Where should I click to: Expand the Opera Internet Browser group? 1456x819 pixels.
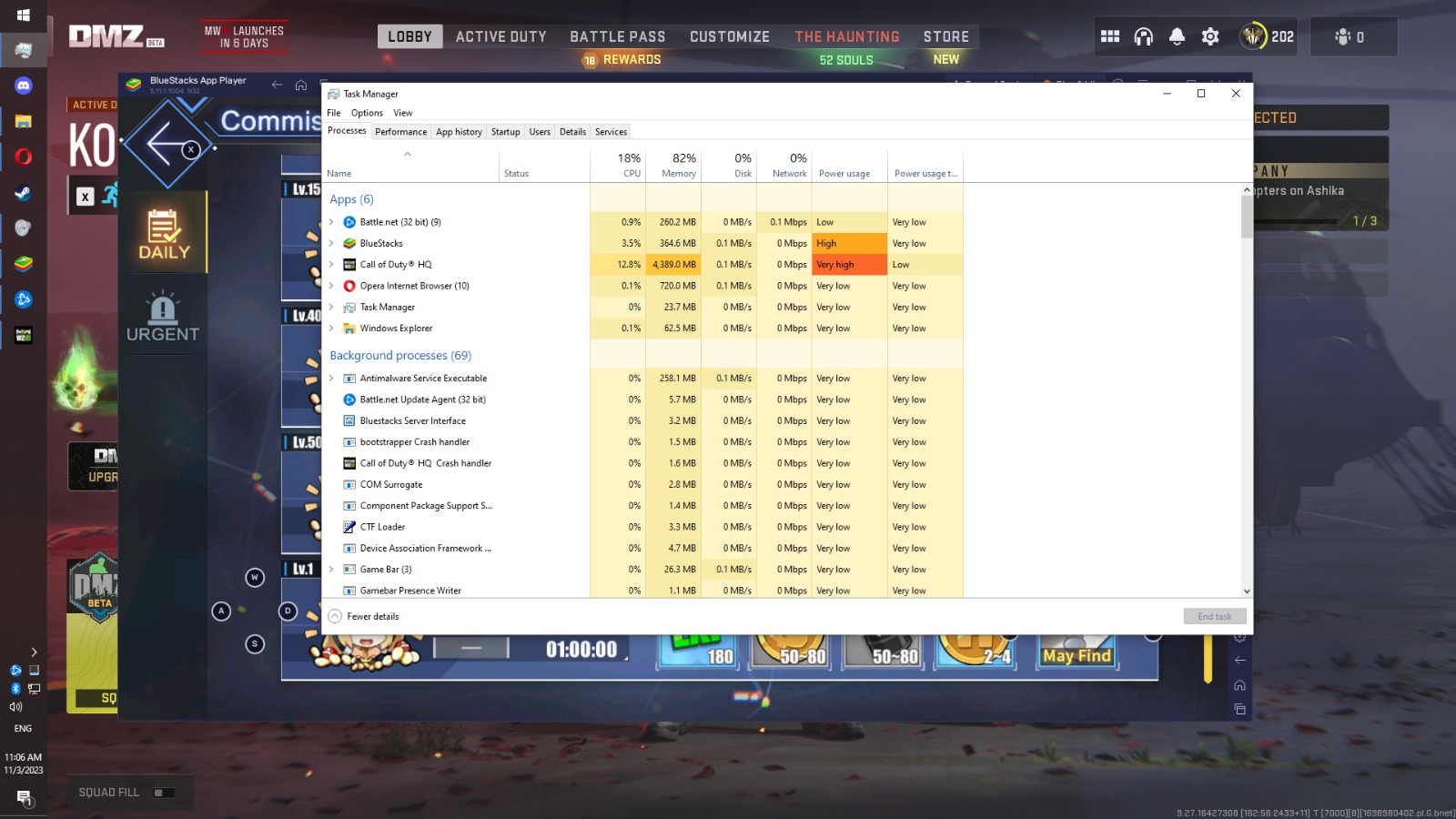coord(331,286)
